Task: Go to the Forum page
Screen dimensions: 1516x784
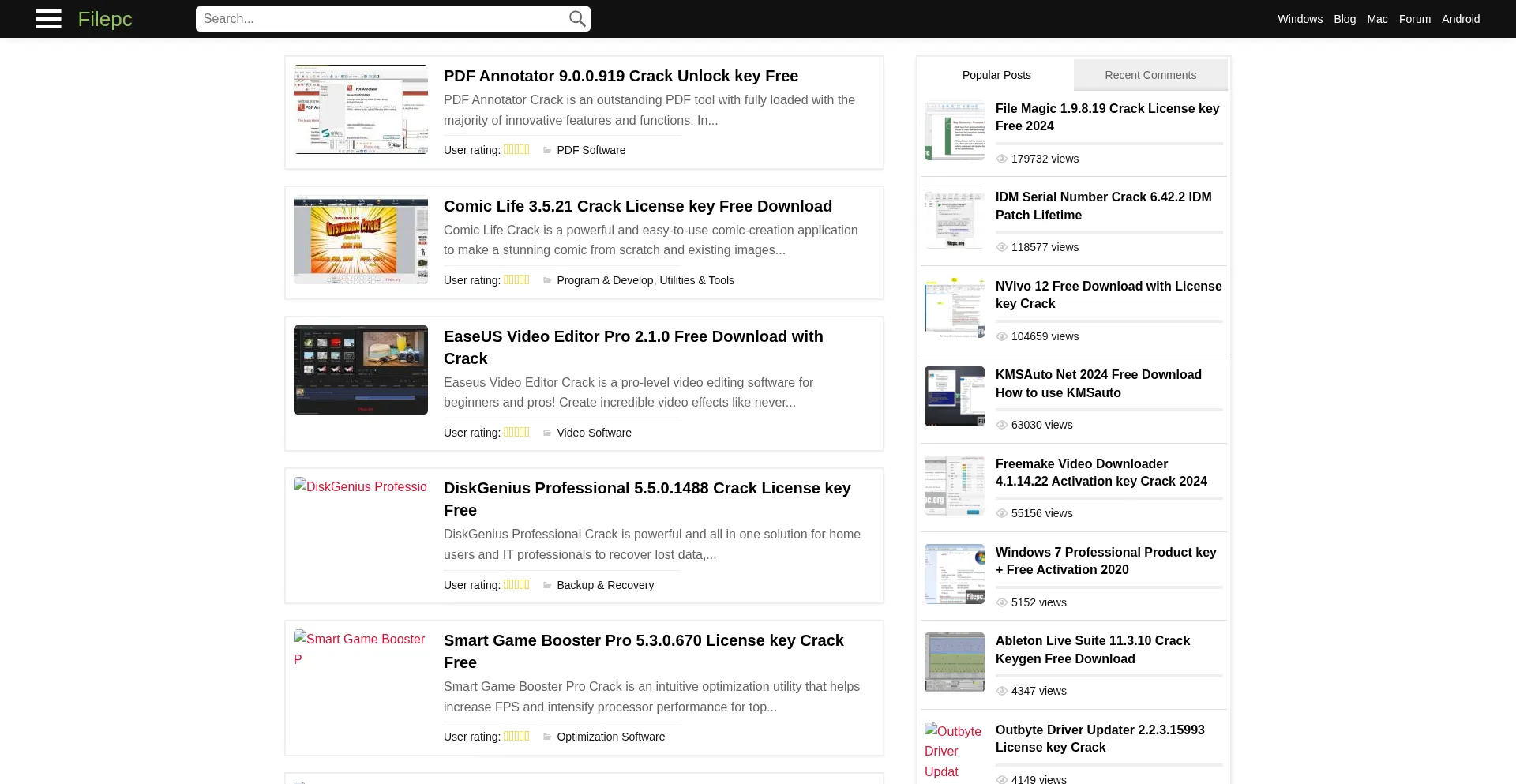Action: [1414, 19]
